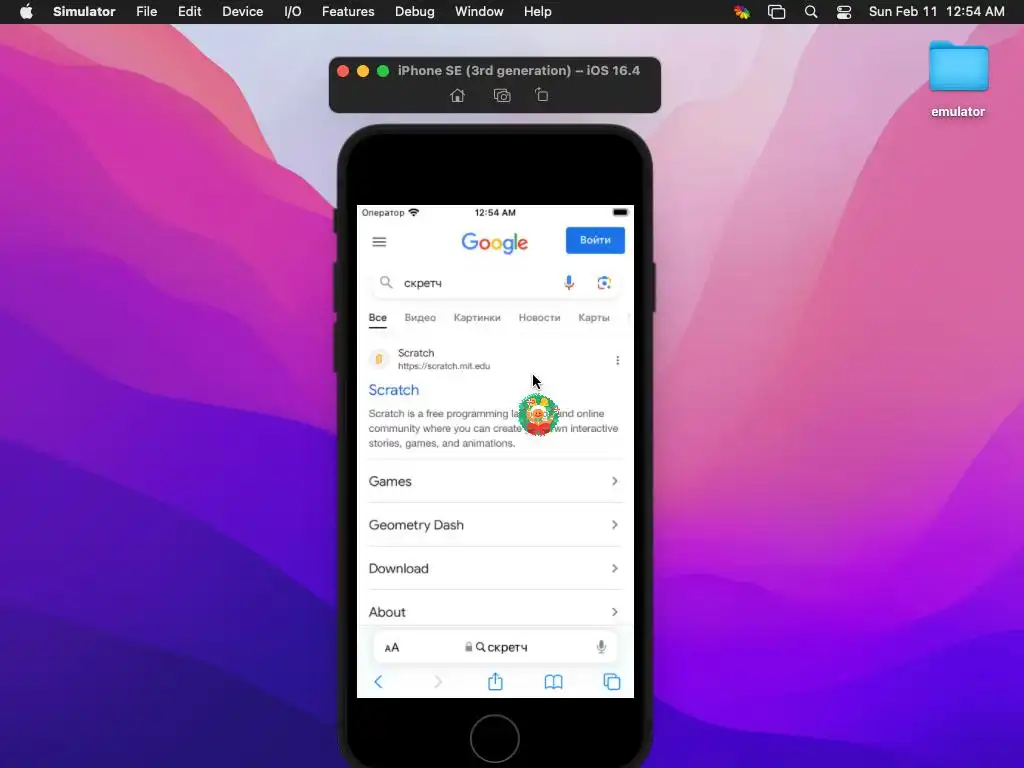Viewport: 1024px width, 768px height.
Task: Expand the Geometry Dash section
Action: [494, 525]
